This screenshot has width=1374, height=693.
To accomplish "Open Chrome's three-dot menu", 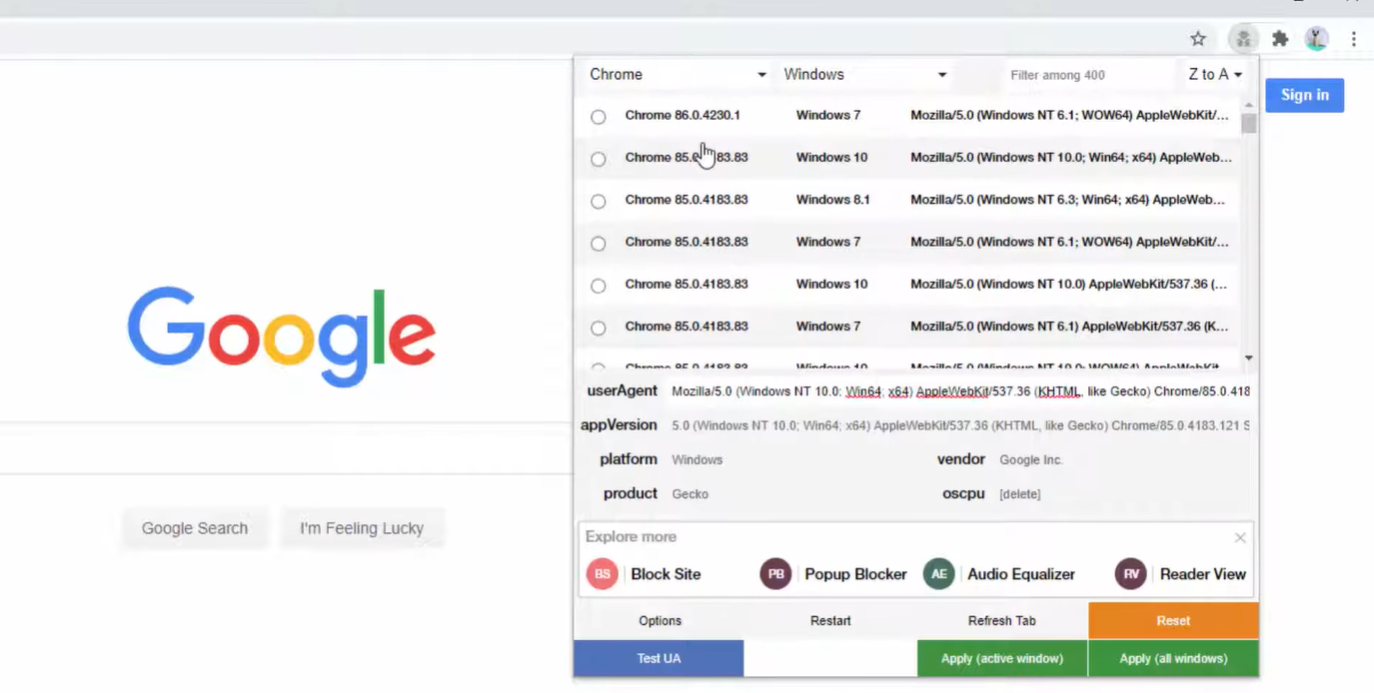I will tap(1353, 39).
